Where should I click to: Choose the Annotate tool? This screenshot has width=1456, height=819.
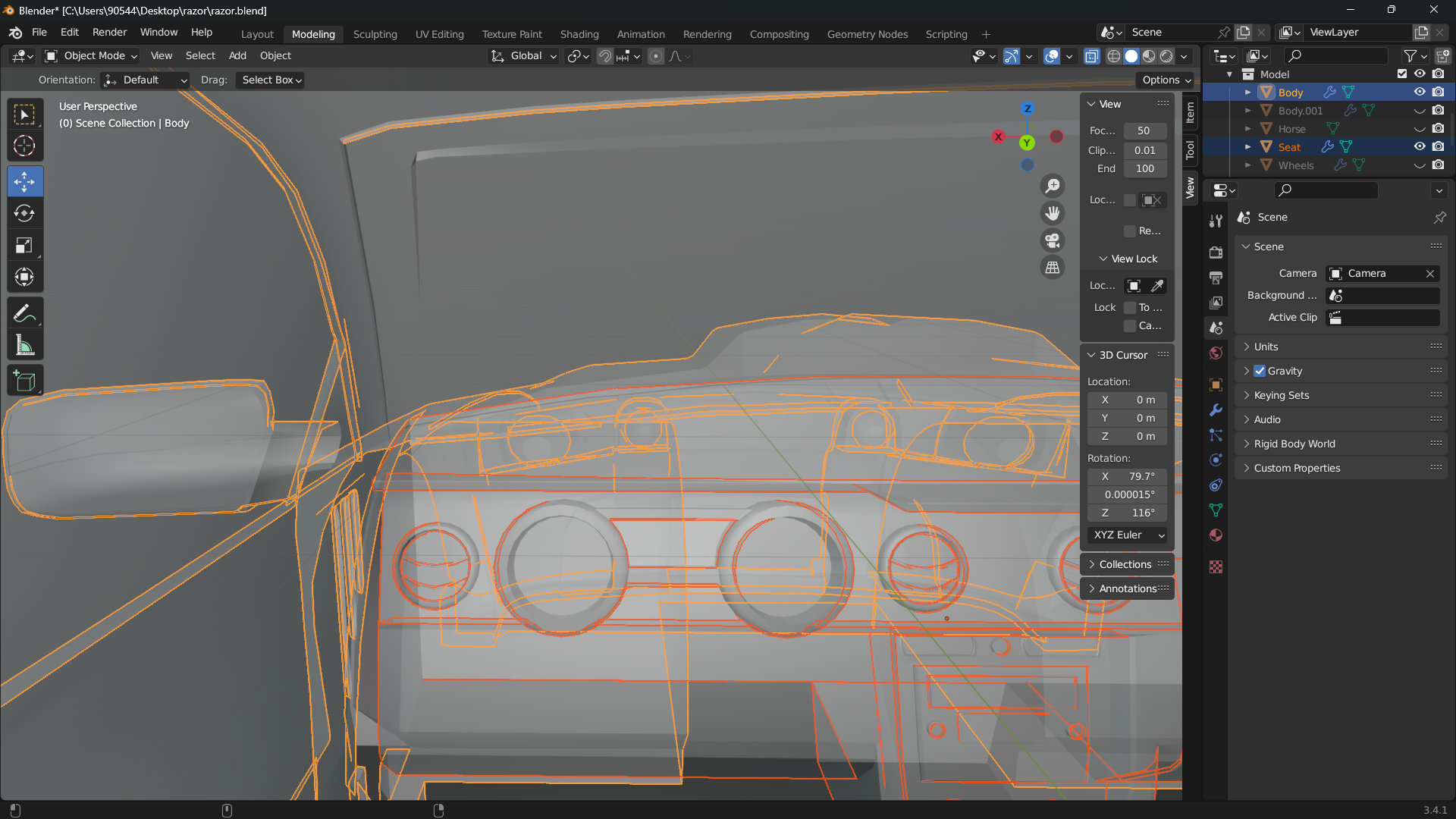pyautogui.click(x=24, y=313)
